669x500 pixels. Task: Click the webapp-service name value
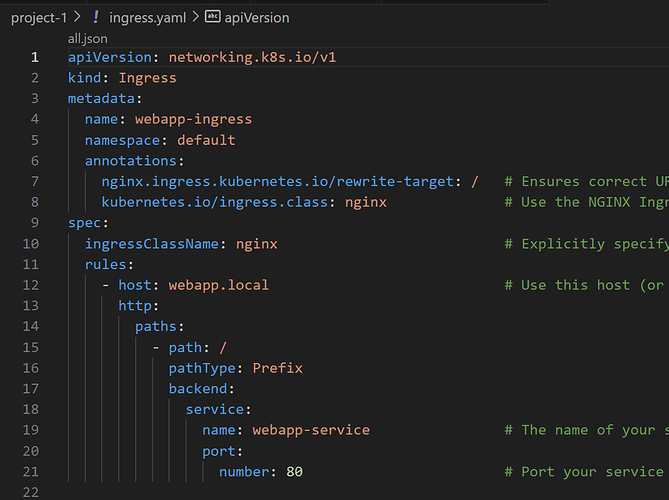pos(310,430)
